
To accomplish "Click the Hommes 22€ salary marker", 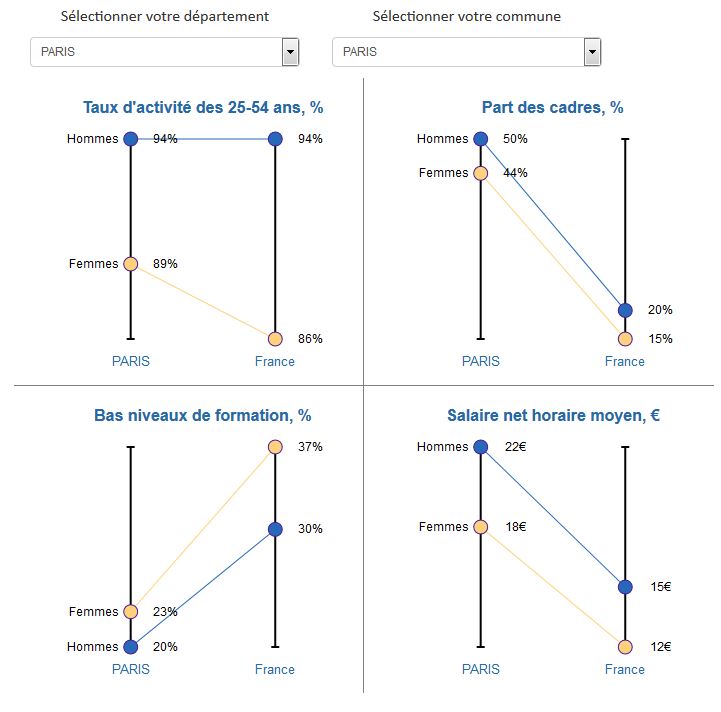I will 480,447.
